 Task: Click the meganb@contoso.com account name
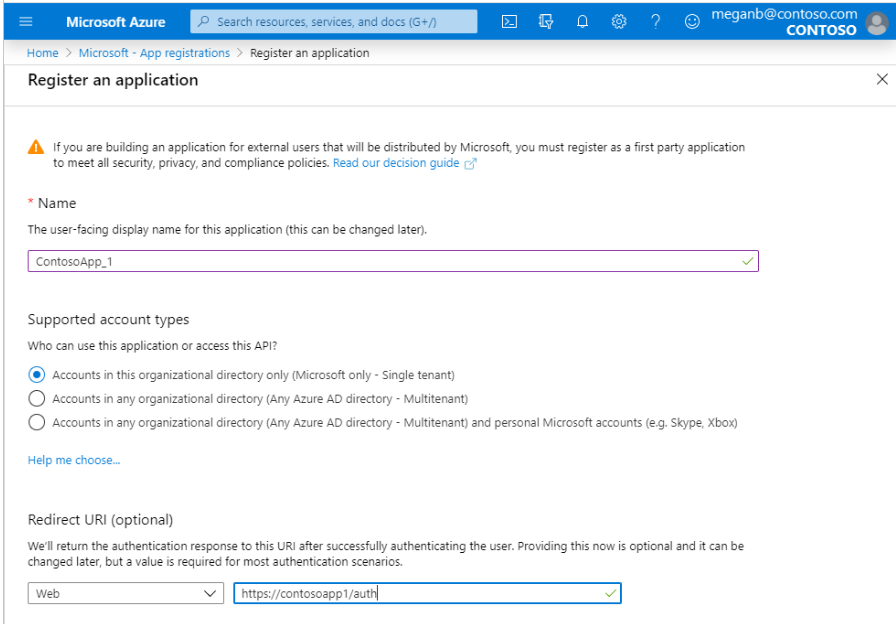tap(784, 14)
